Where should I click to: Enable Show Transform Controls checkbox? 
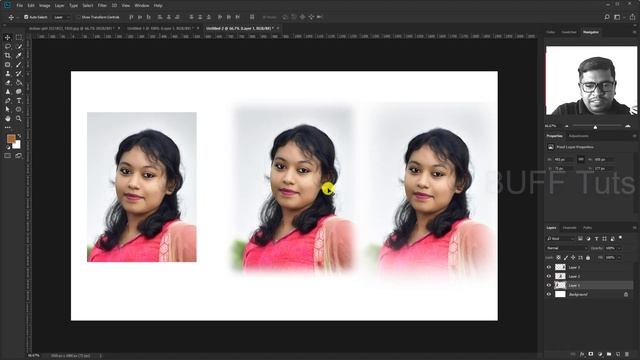(78, 17)
